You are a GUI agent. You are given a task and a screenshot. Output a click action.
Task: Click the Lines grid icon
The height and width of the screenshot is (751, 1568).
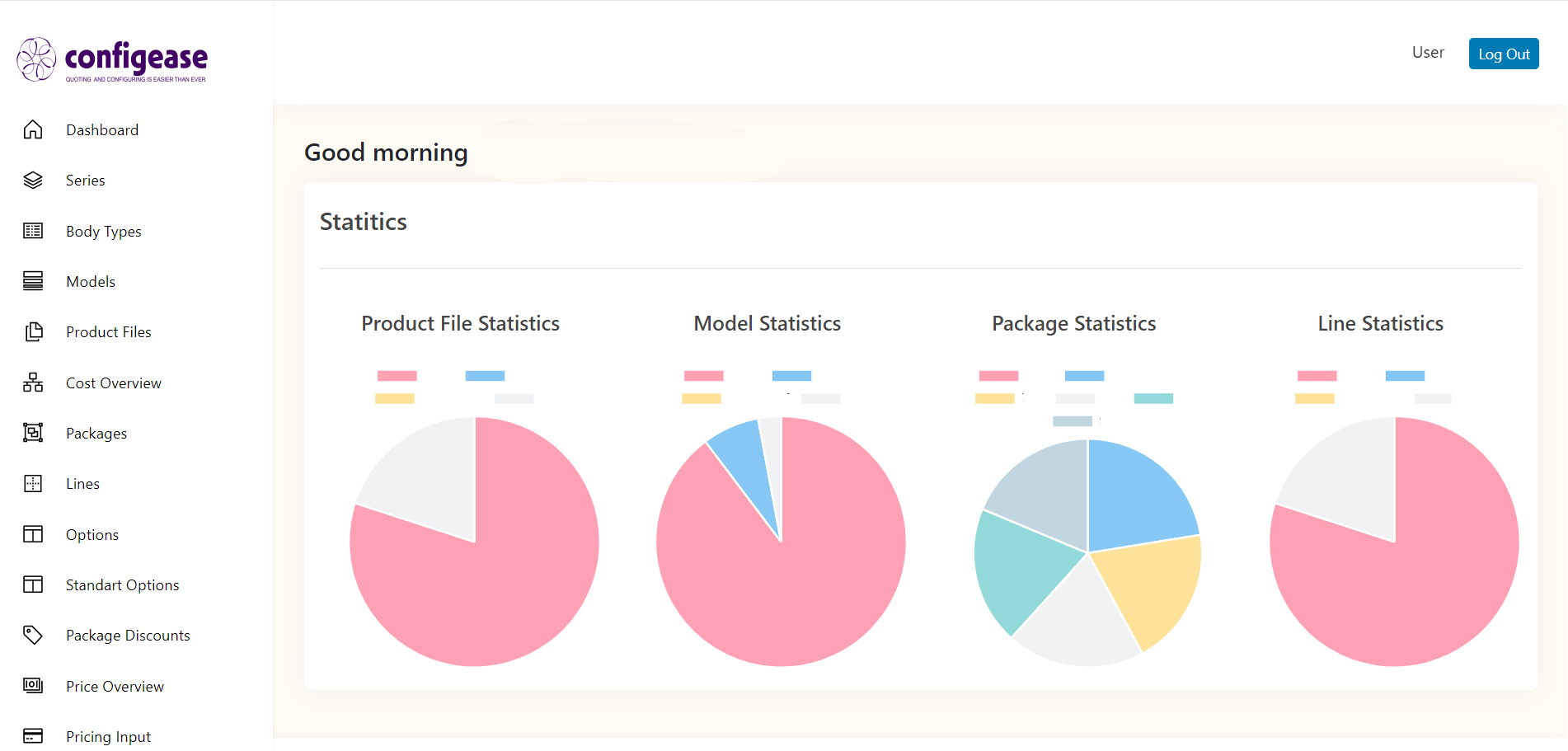click(x=33, y=483)
